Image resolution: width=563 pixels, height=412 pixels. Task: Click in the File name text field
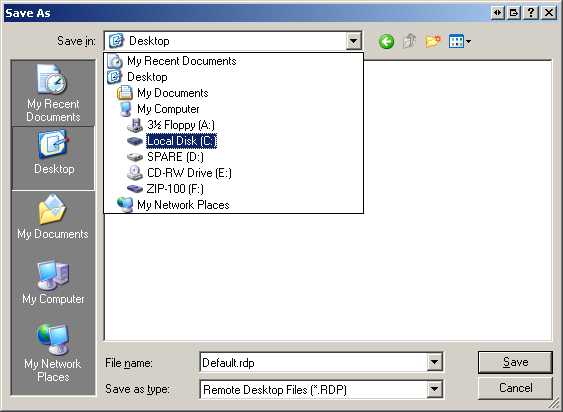(x=313, y=362)
